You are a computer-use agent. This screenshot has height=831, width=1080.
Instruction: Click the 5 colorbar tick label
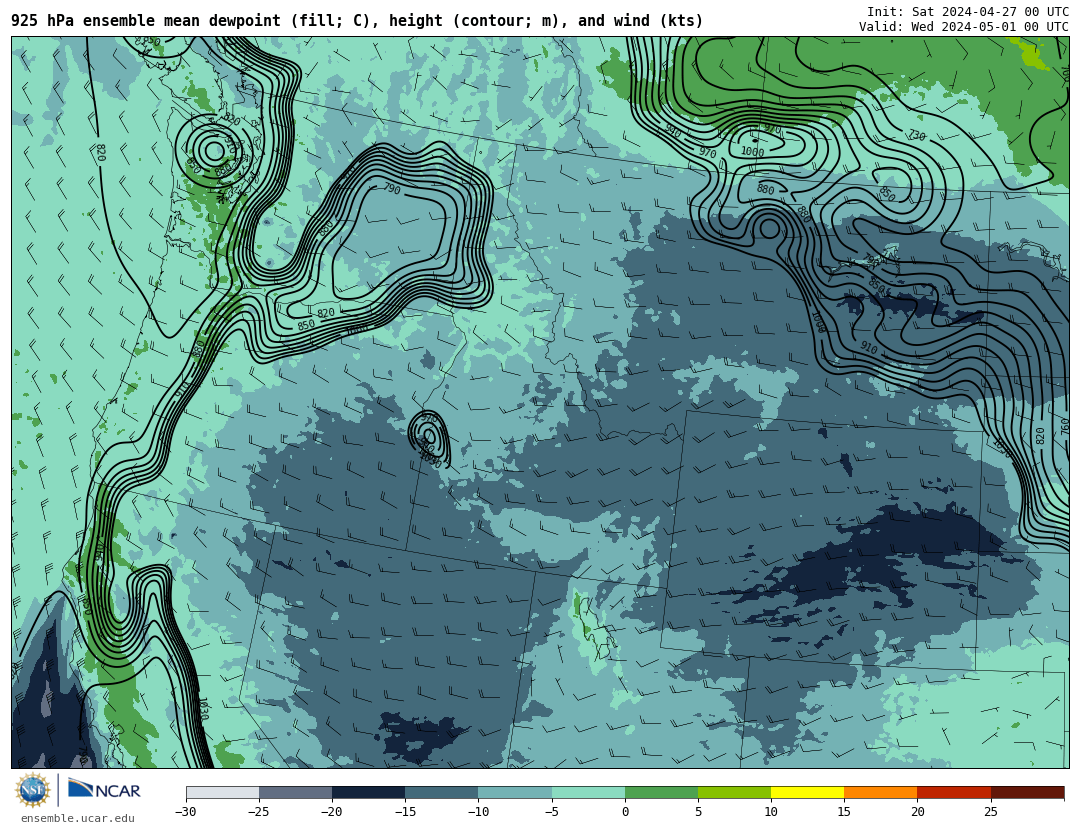coord(698,812)
